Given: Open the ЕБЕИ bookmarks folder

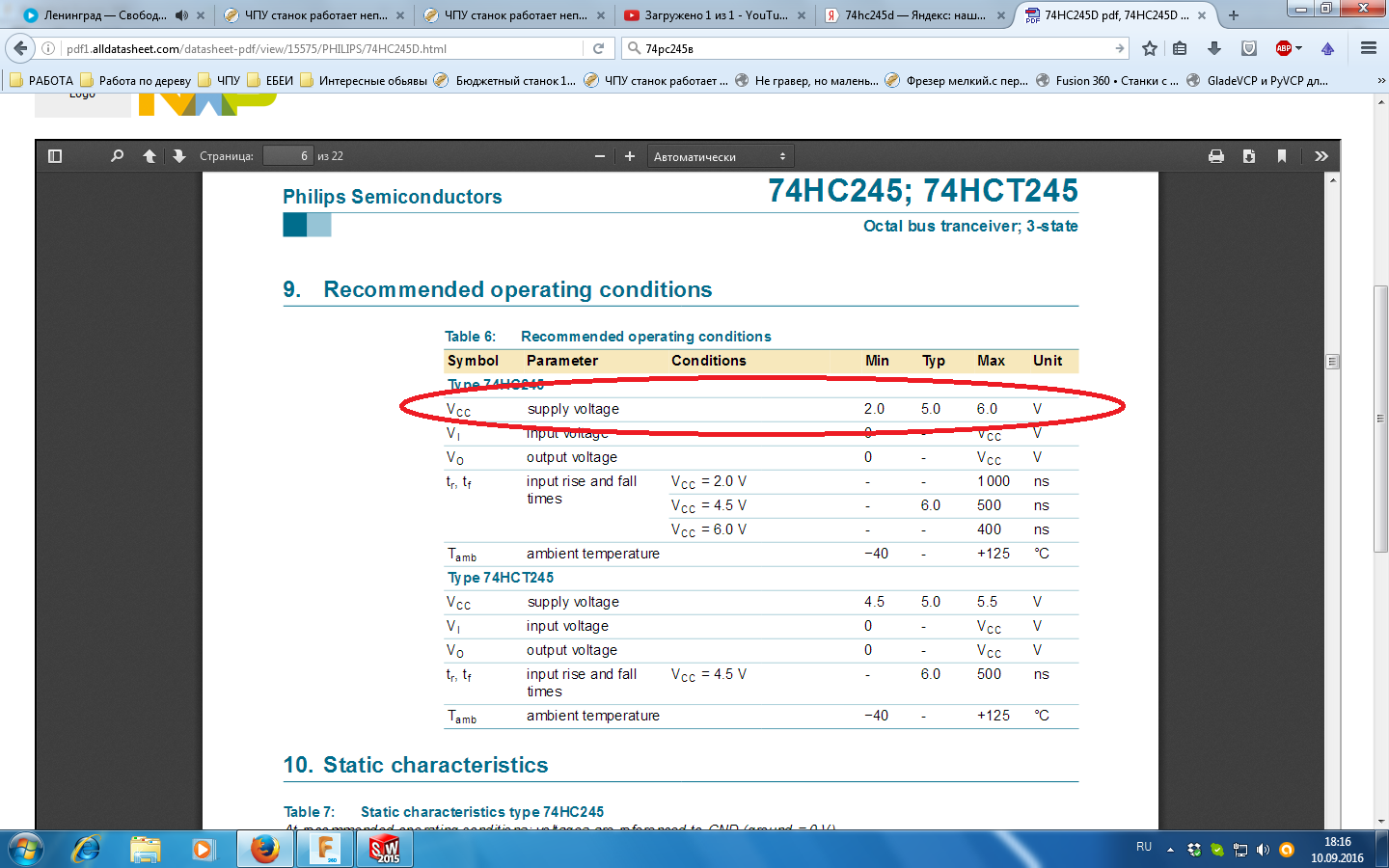Looking at the screenshot, I should (x=270, y=81).
